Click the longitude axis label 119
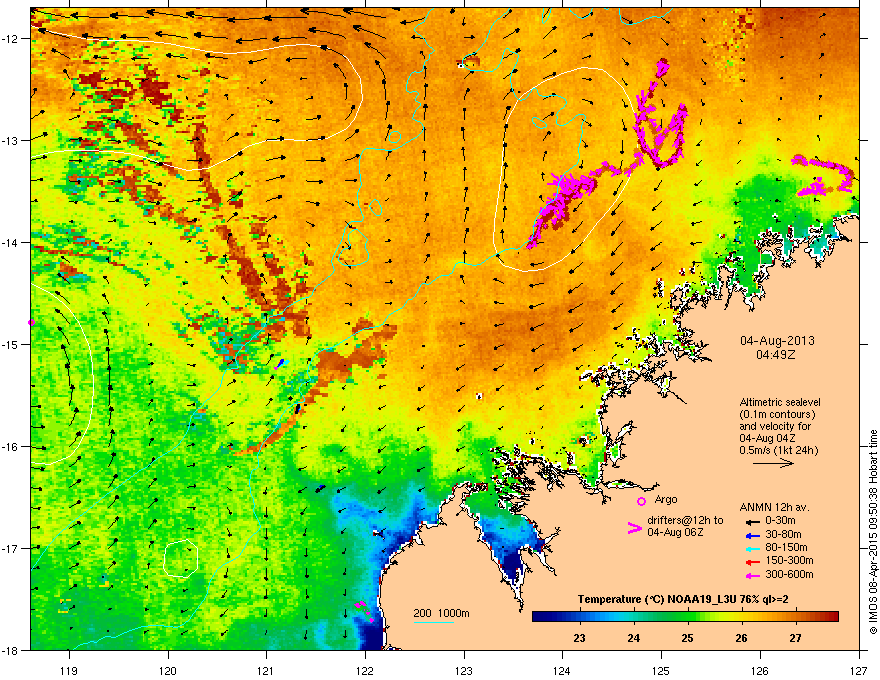The height and width of the screenshot is (680, 880). [x=69, y=670]
